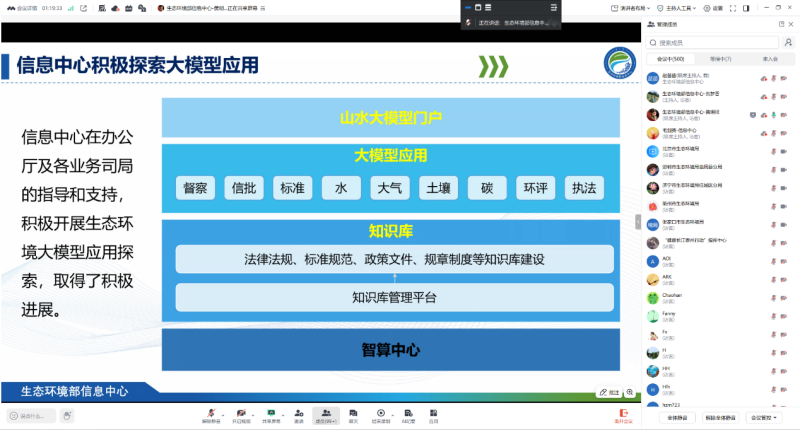Screen dimensions: 800x430
Task: Open the settings gear in top bar
Action: click(x=708, y=7)
